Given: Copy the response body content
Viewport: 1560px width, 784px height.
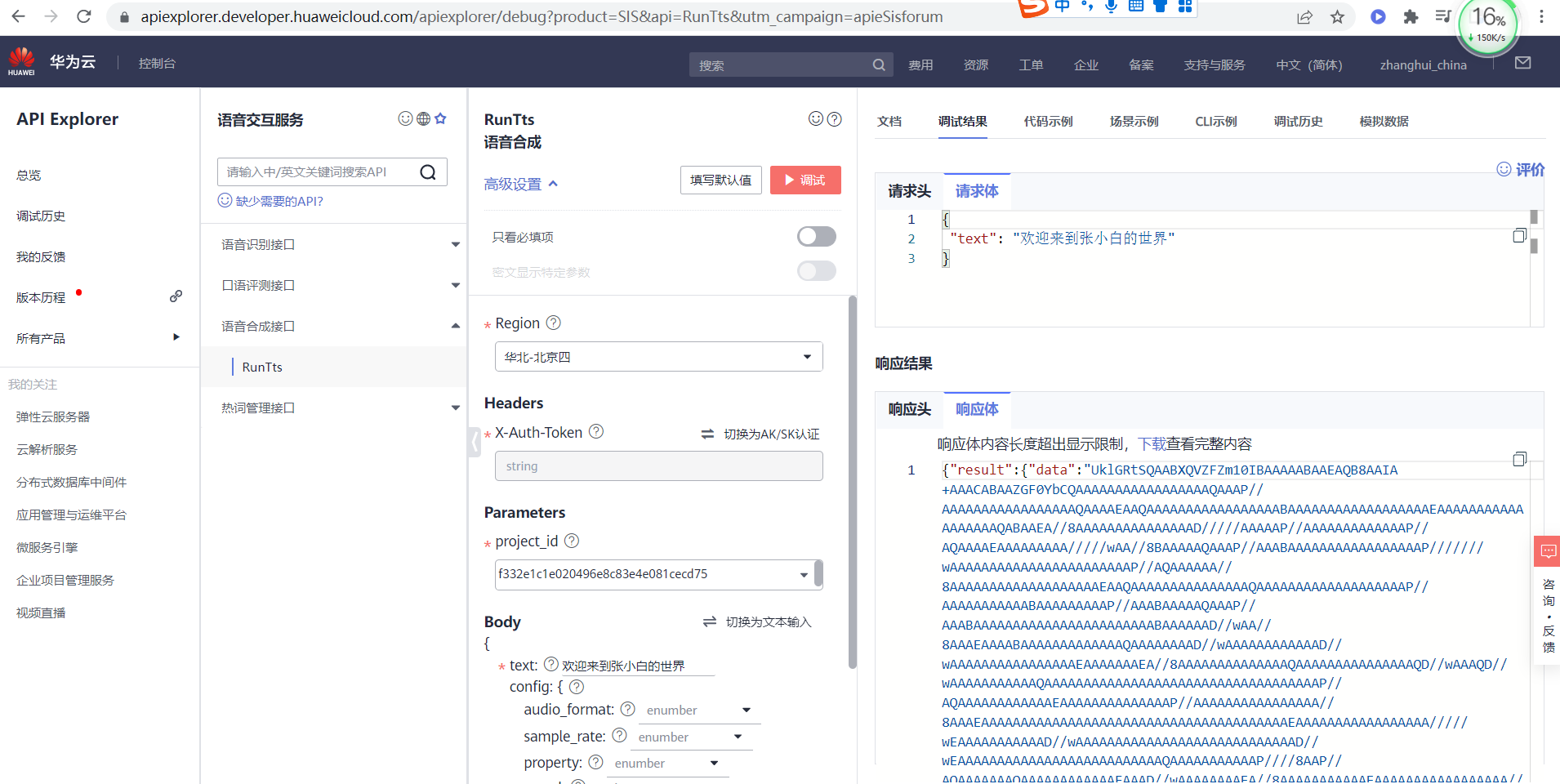Looking at the screenshot, I should click(x=1519, y=459).
